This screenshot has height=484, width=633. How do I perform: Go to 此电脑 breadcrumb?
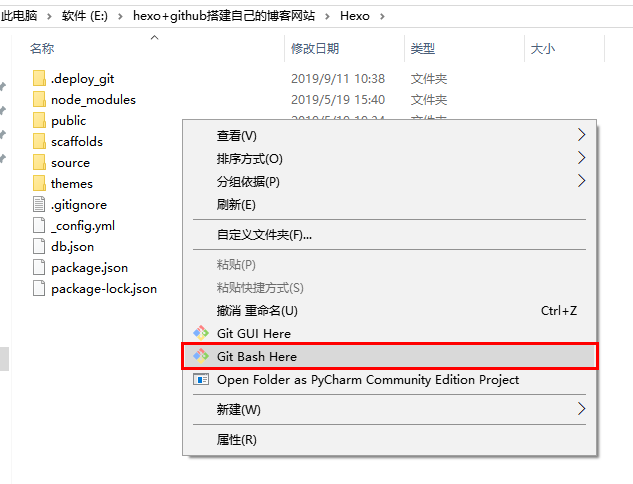pos(19,16)
